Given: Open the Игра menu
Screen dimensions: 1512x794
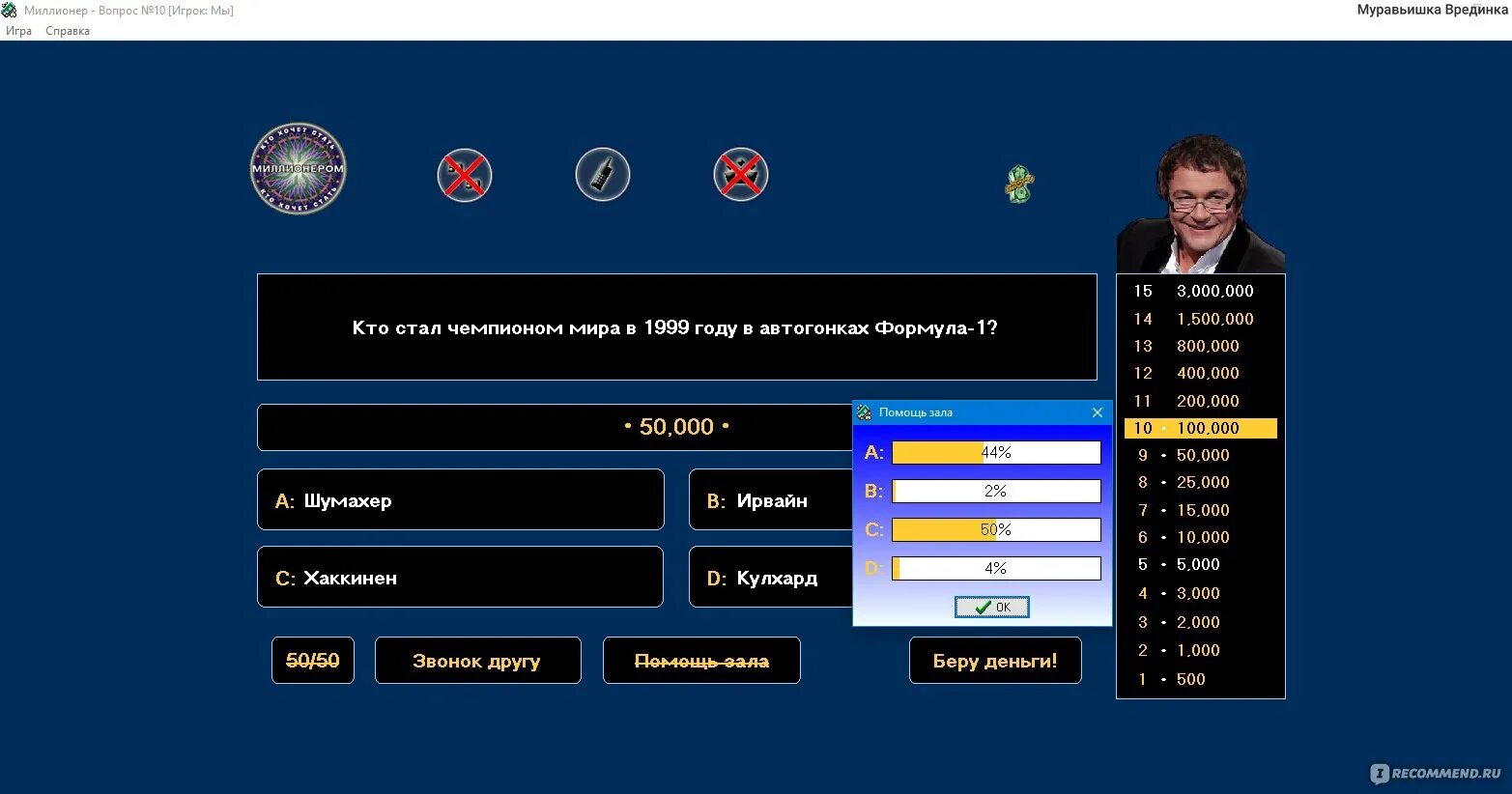Looking at the screenshot, I should [x=18, y=31].
